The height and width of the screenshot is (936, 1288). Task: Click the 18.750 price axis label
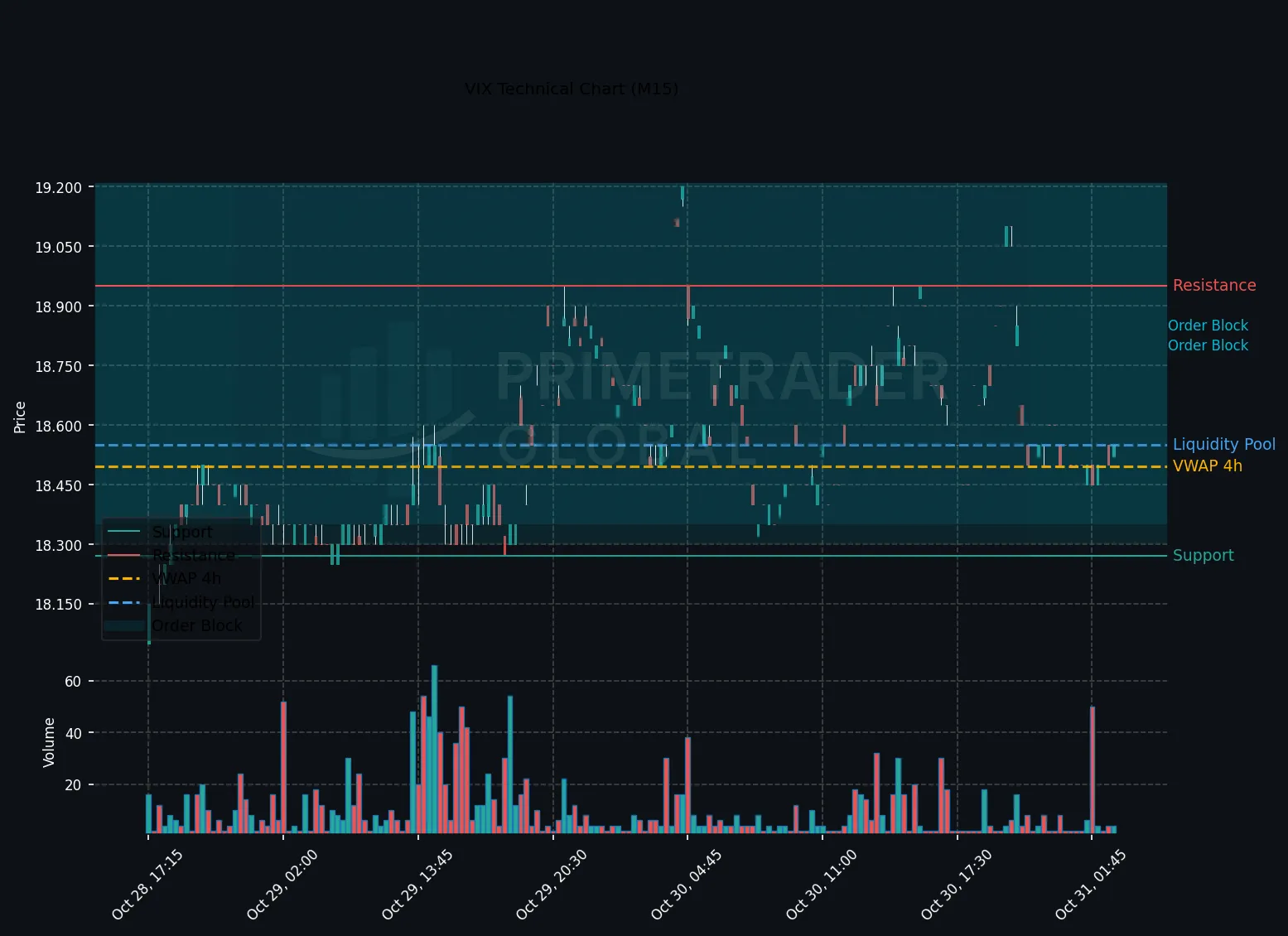[58, 366]
